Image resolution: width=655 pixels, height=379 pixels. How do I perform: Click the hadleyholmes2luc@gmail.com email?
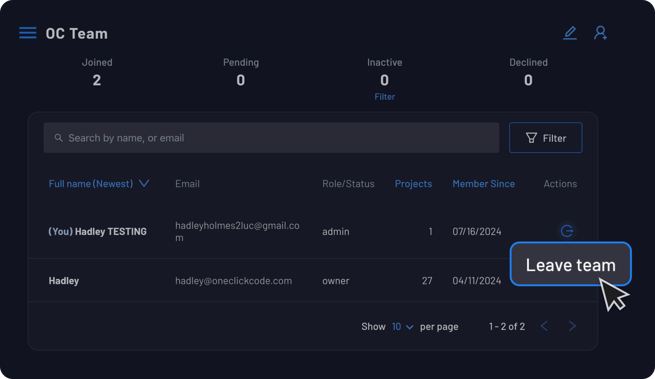pyautogui.click(x=237, y=231)
